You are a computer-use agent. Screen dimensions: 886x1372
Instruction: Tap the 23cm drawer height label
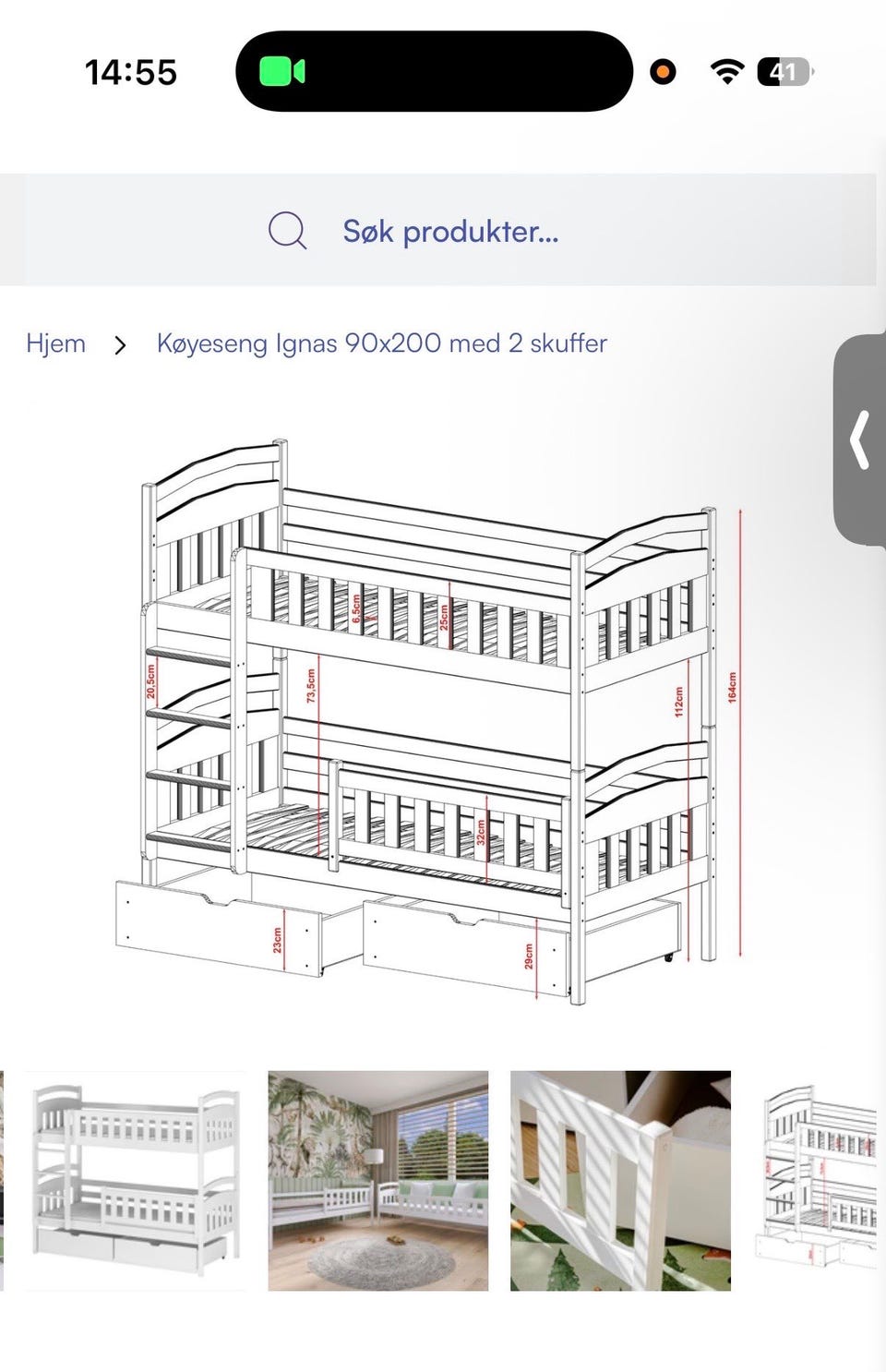(277, 940)
